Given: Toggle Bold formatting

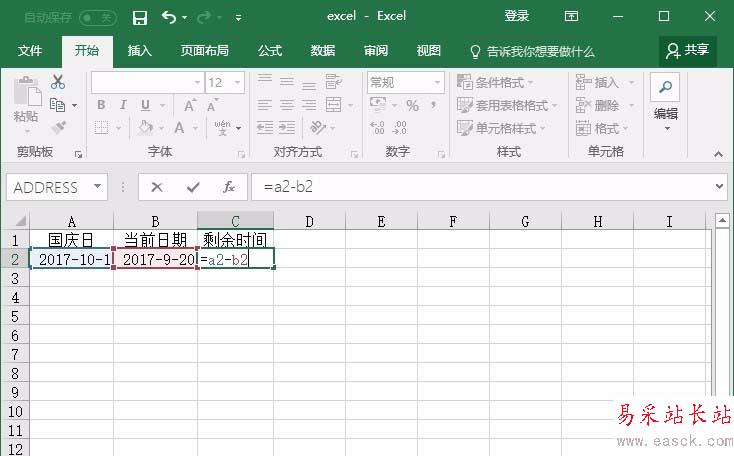Looking at the screenshot, I should click(101, 105).
